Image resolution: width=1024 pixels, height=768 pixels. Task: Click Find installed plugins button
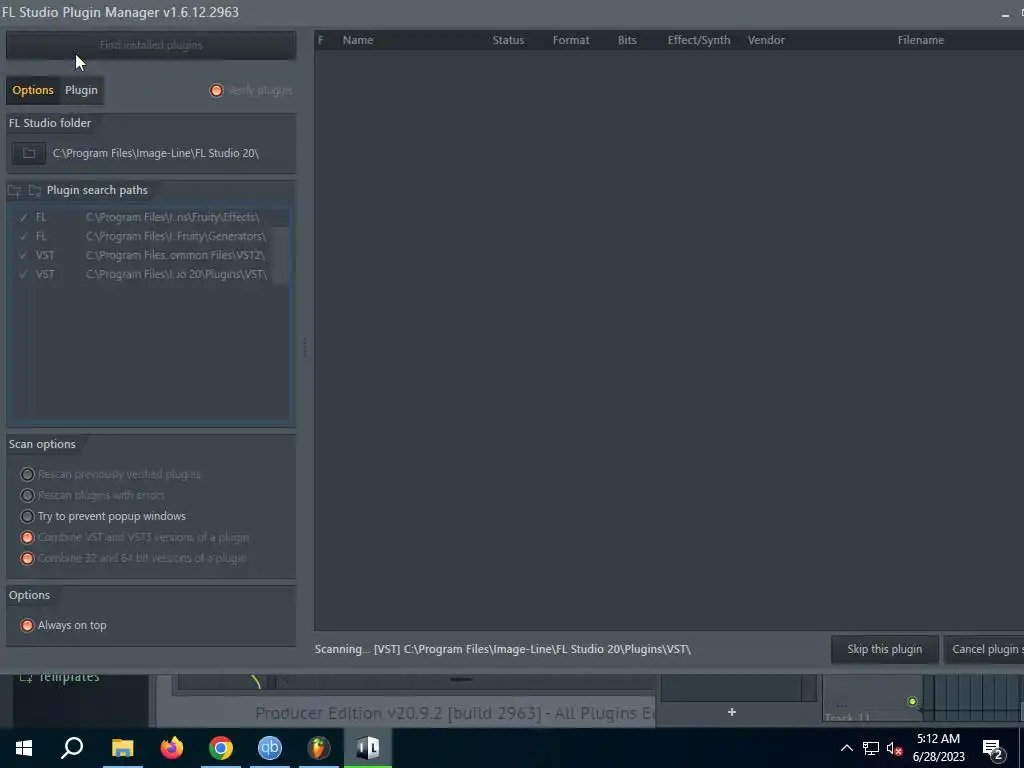[151, 45]
